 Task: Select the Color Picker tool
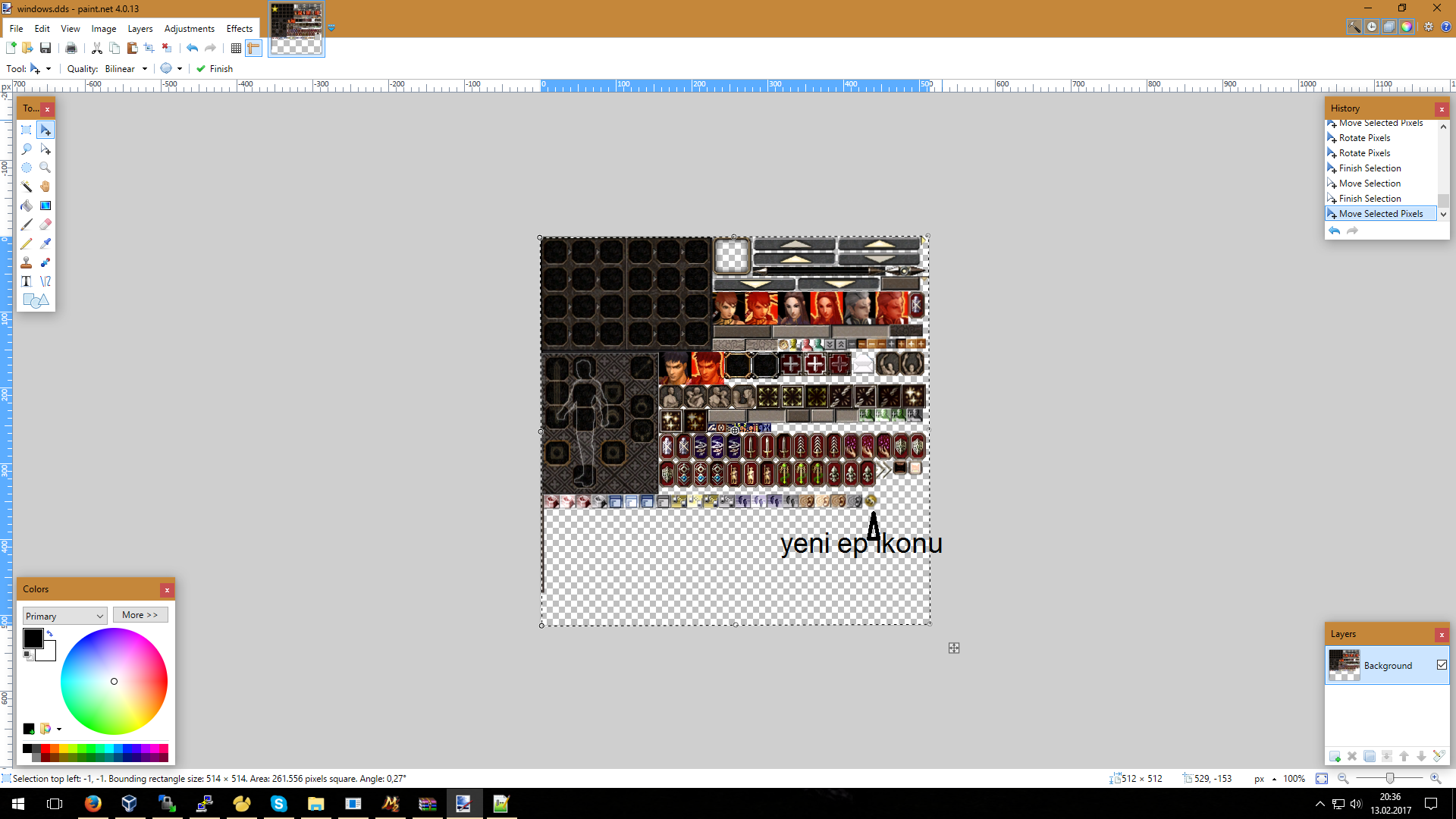45,243
